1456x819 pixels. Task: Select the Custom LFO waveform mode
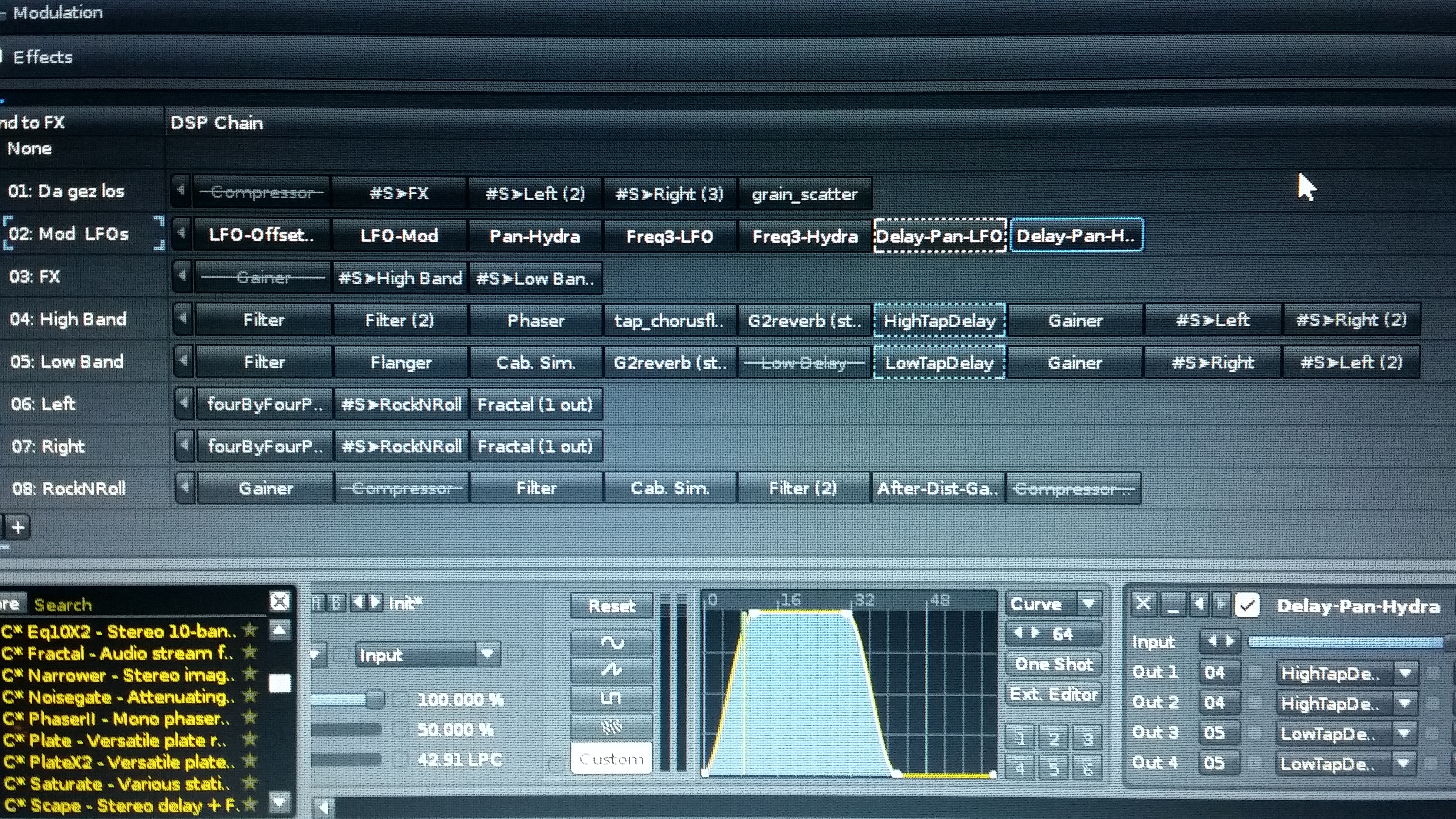click(x=612, y=758)
